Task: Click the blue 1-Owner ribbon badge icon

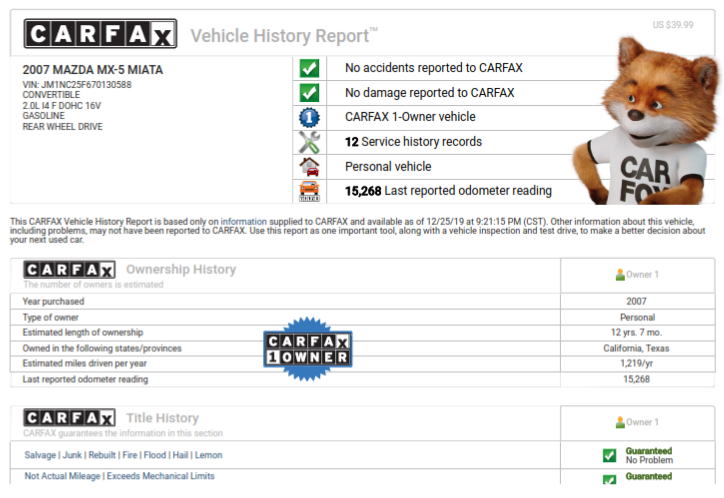Action: (x=309, y=117)
